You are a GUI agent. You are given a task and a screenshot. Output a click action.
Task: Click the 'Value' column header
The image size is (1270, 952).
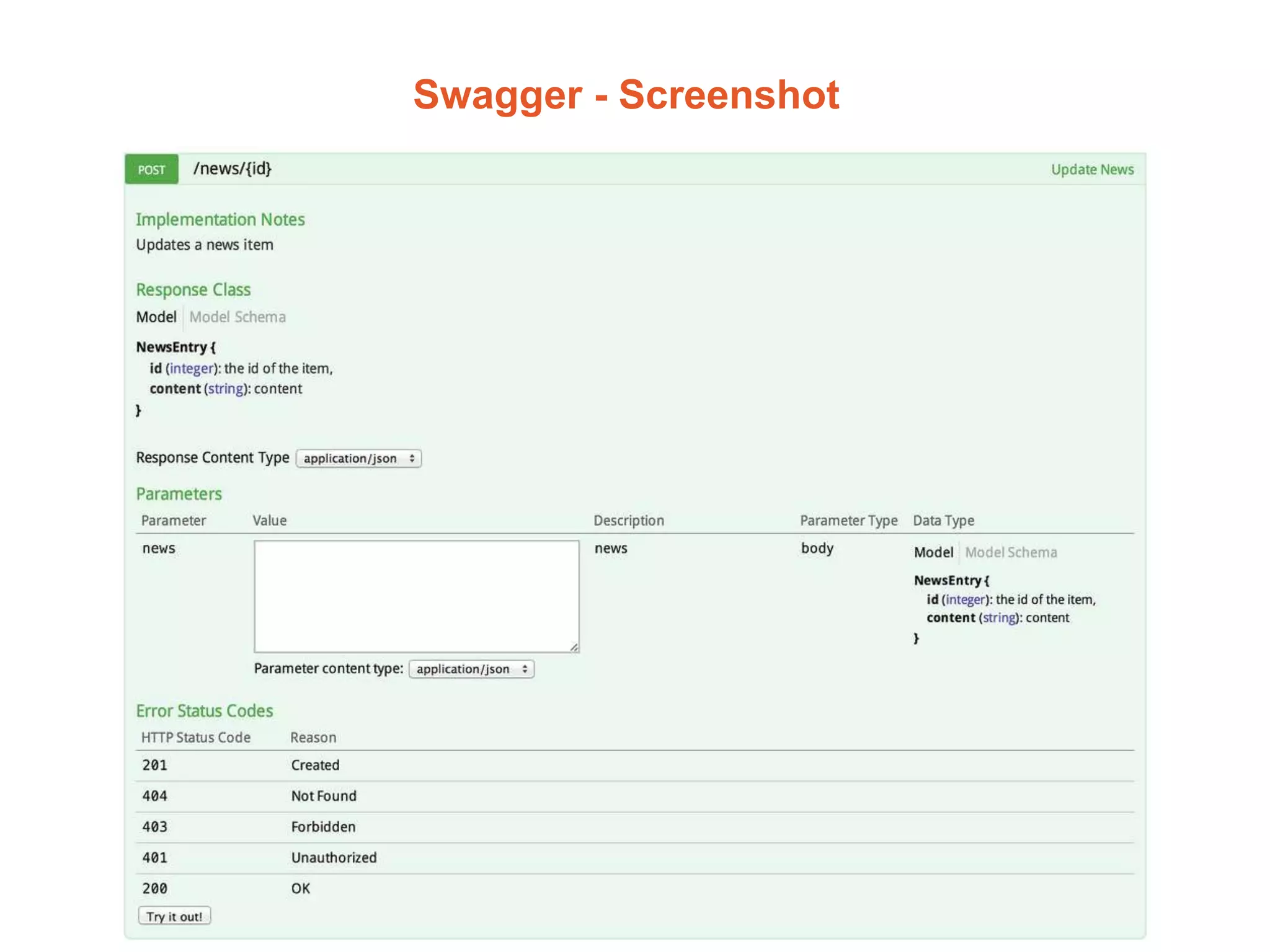[269, 521]
